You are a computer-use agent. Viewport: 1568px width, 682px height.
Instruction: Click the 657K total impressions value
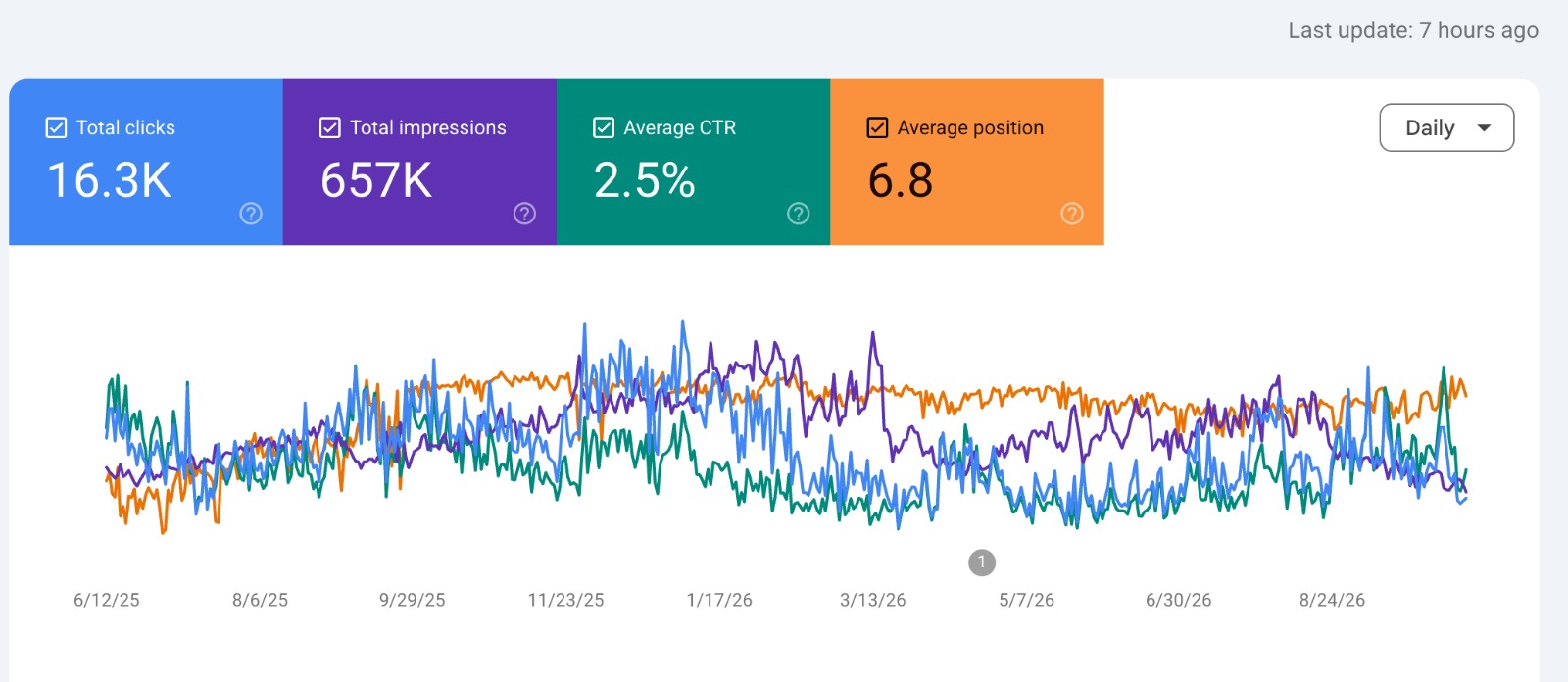pos(376,180)
